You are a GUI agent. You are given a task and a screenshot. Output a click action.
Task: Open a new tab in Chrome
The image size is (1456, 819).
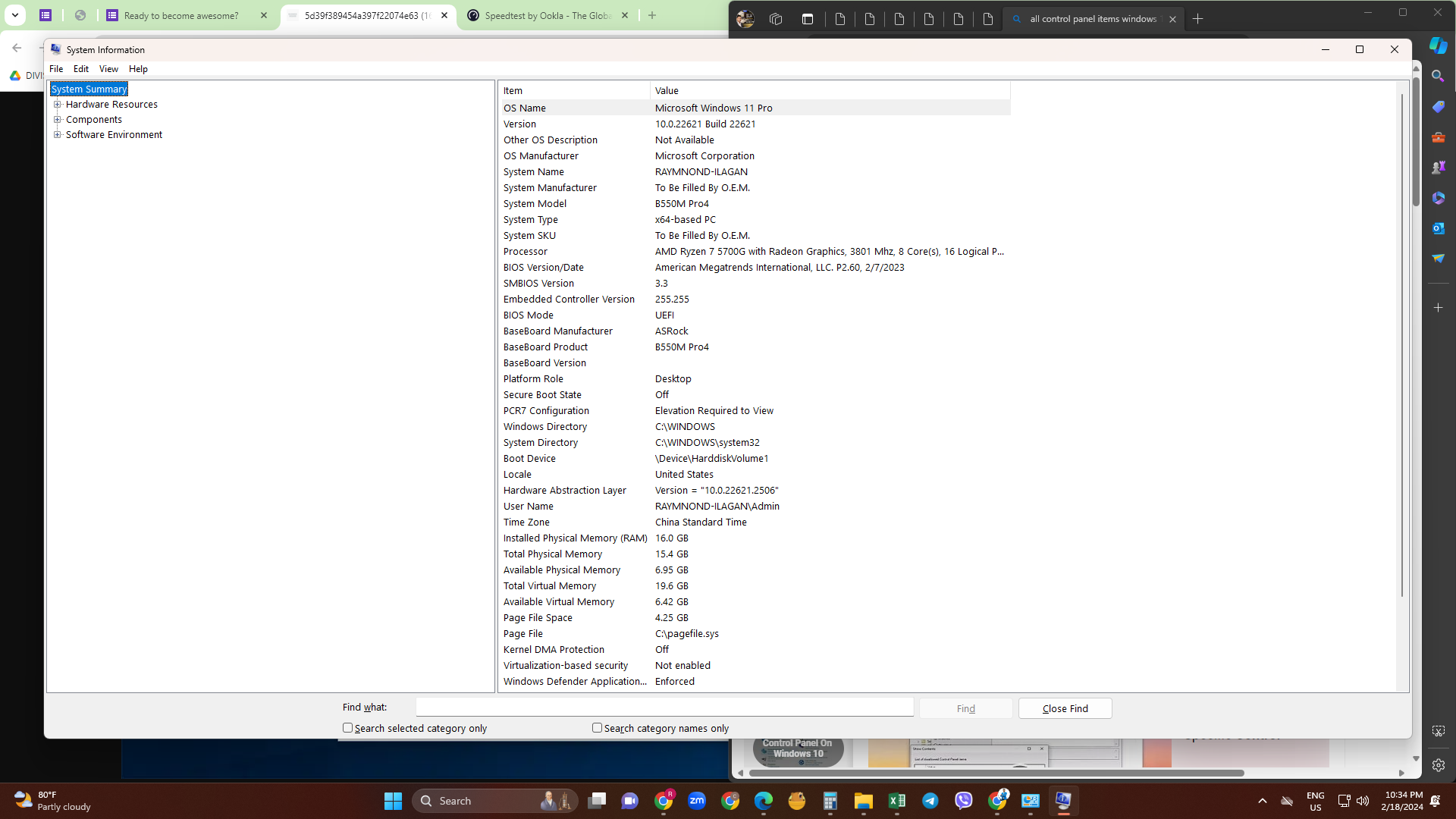point(651,15)
